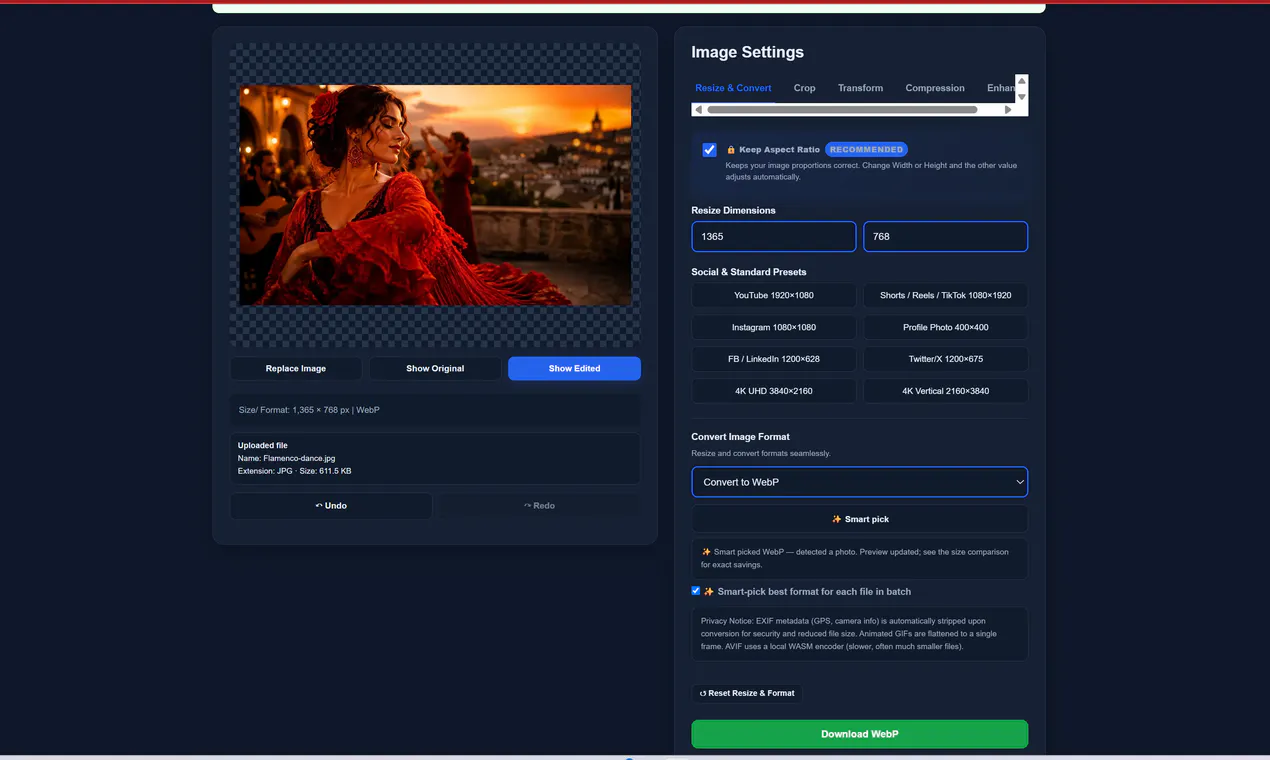The height and width of the screenshot is (760, 1270).
Task: Open the Crop tab
Action: pos(804,88)
